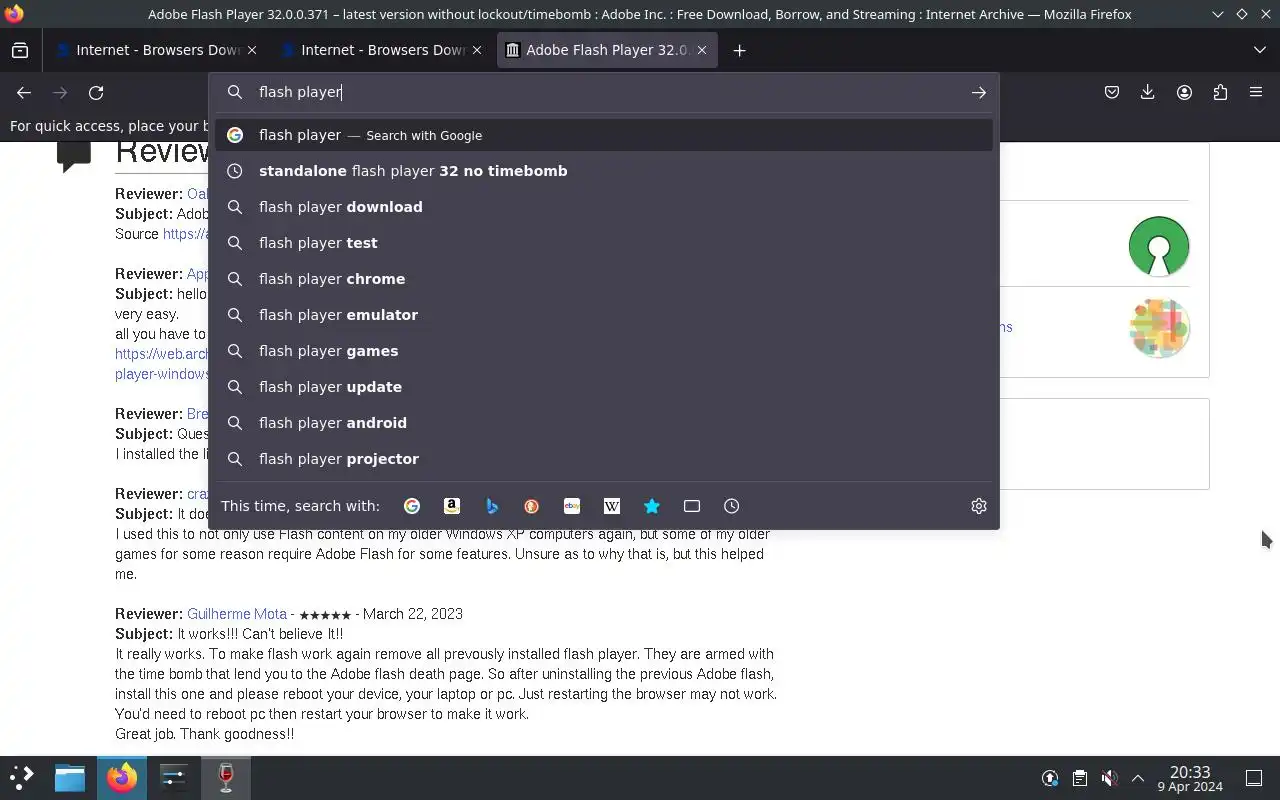The width and height of the screenshot is (1280, 800).
Task: Open system updates tray icon
Action: coord(1050,778)
